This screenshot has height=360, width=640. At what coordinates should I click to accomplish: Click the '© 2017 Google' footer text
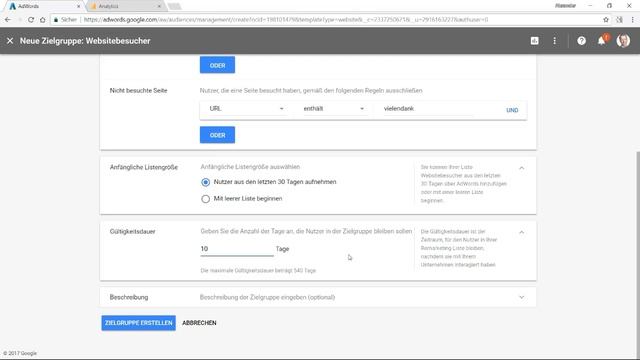click(20, 353)
